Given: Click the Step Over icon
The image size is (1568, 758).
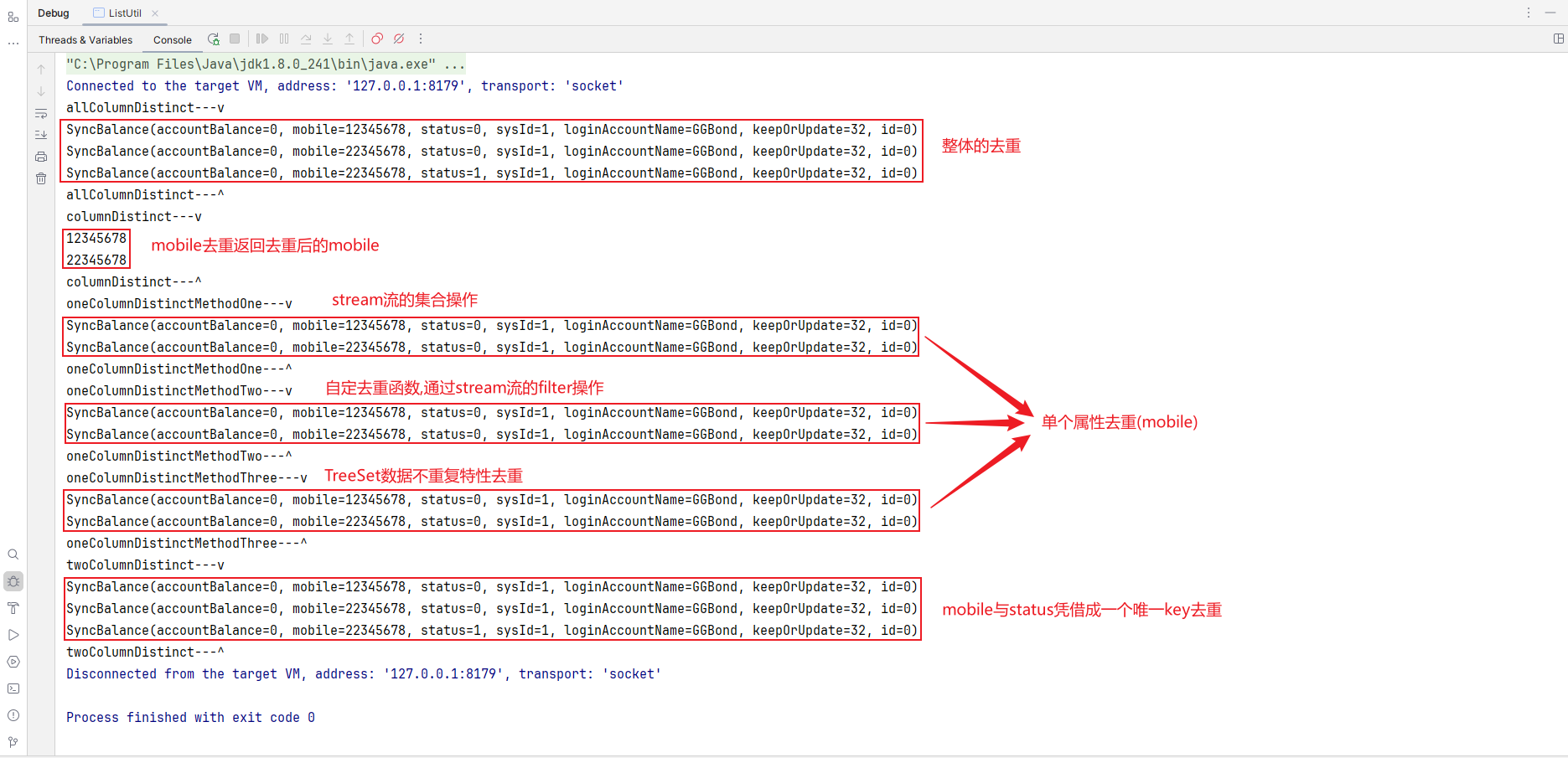Looking at the screenshot, I should 306,39.
